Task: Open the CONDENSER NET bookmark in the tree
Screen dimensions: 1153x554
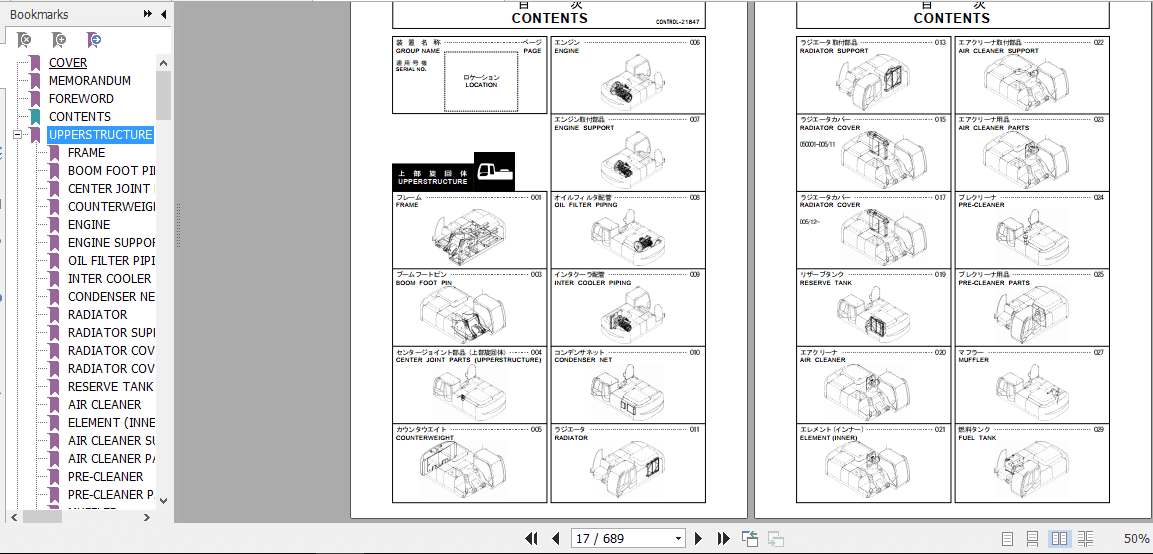Action: [111, 296]
